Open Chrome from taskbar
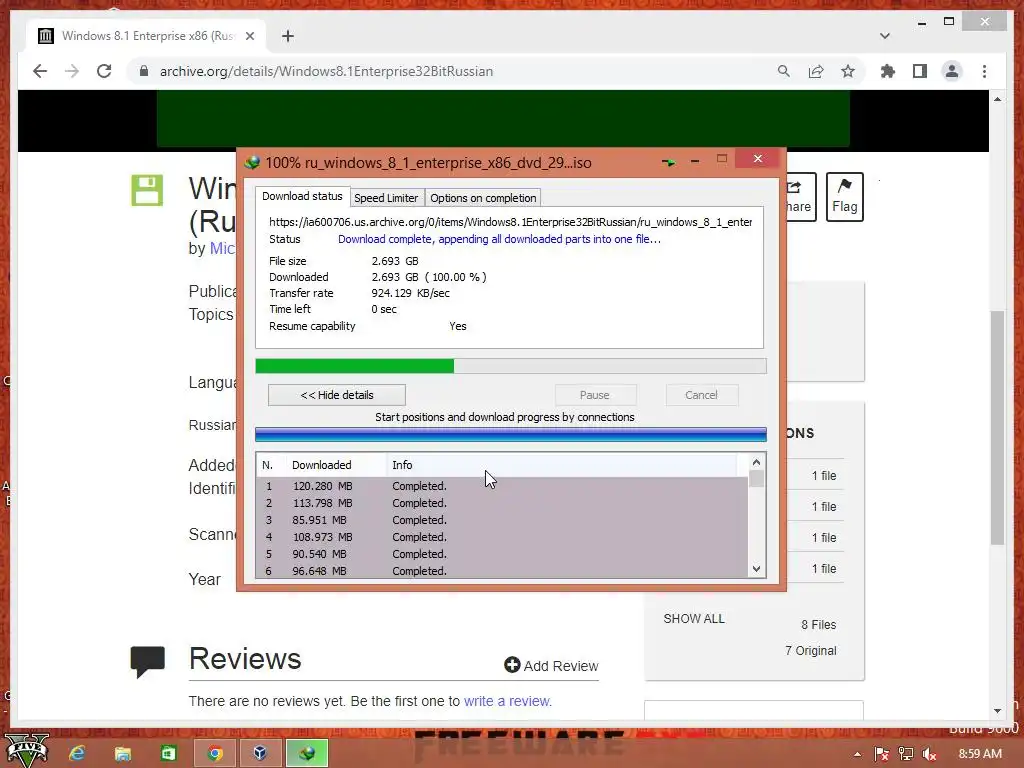The height and width of the screenshot is (768, 1024). point(215,754)
